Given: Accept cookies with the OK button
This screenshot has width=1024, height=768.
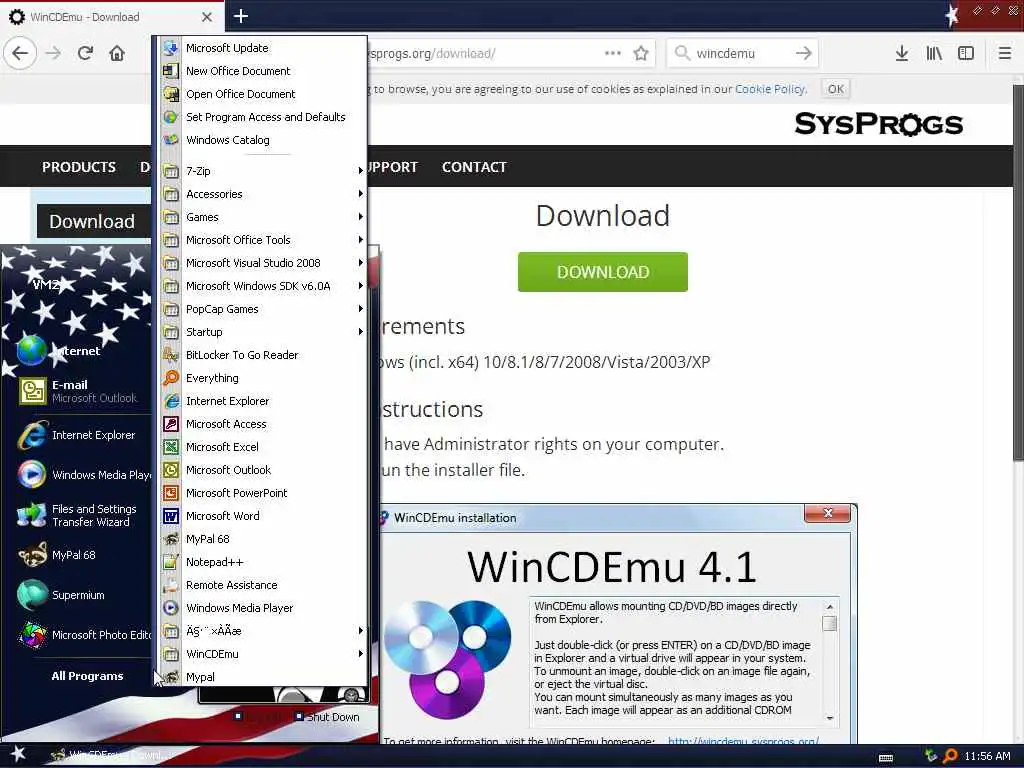Looking at the screenshot, I should [835, 89].
